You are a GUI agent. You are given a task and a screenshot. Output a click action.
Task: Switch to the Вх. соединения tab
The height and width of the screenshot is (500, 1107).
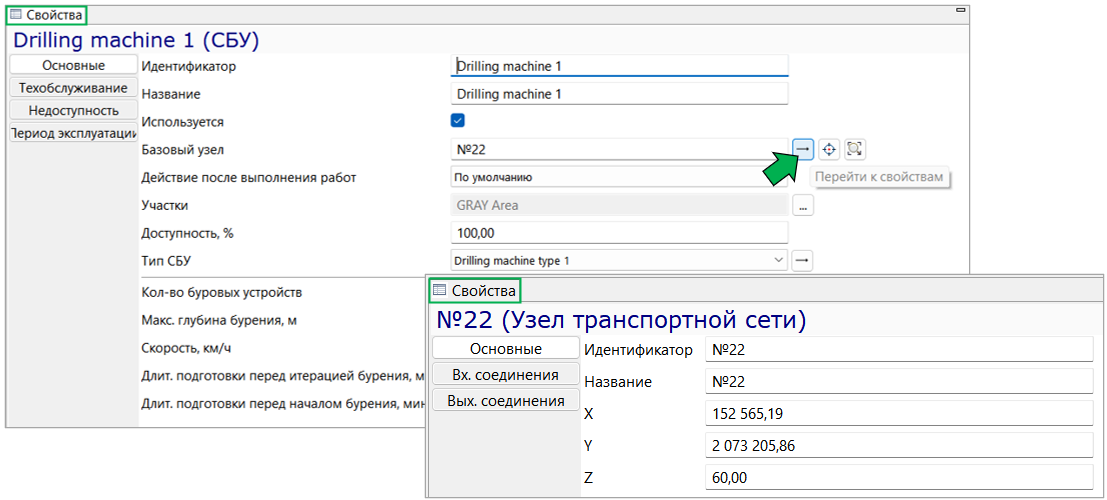tap(505, 374)
